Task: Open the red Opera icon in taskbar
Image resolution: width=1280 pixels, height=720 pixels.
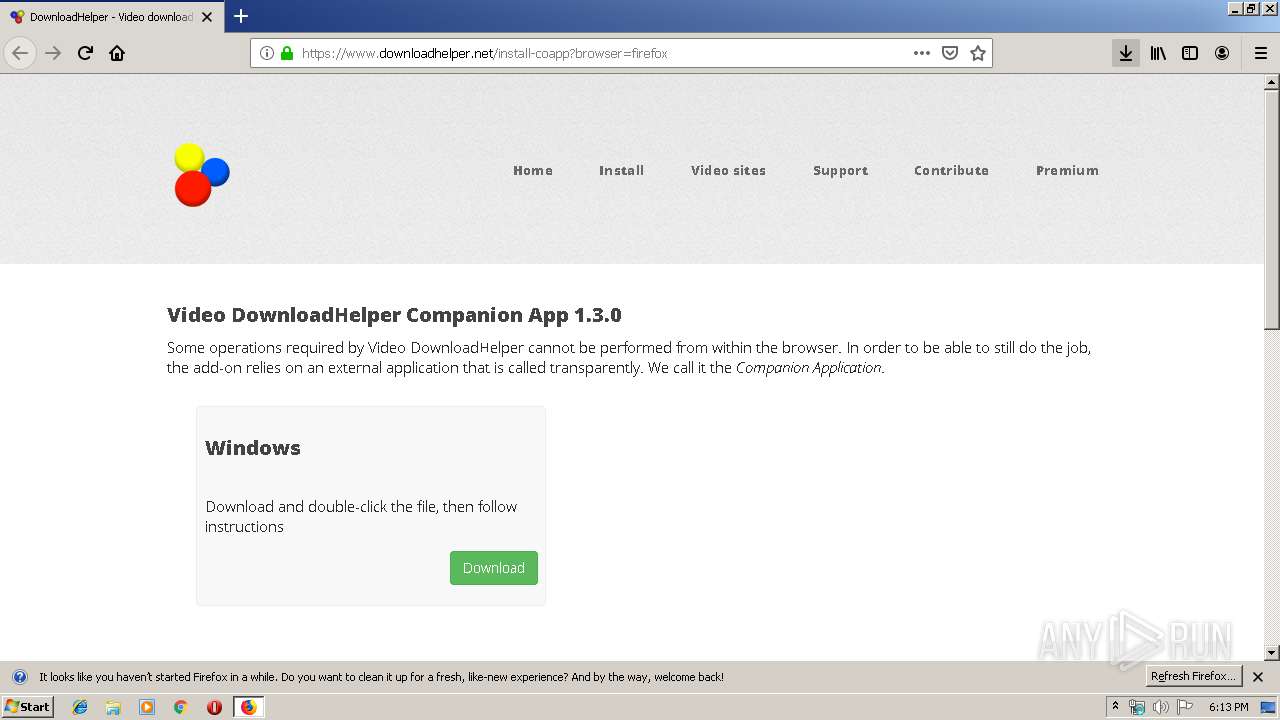Action: [x=214, y=707]
